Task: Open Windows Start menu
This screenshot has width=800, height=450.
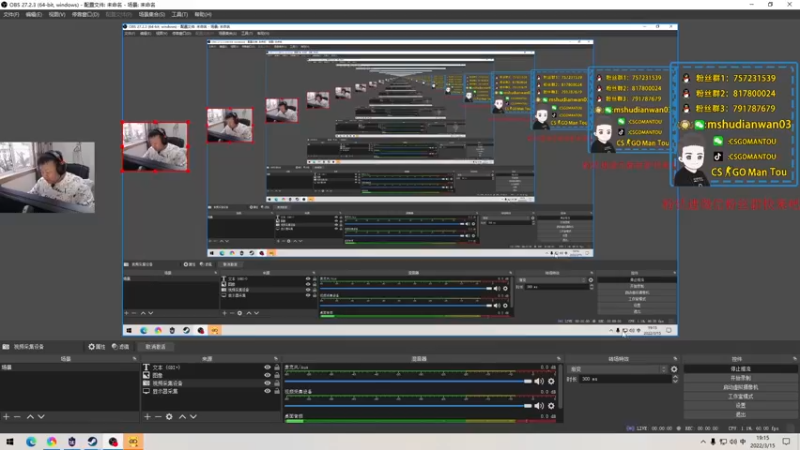Action: (10, 441)
